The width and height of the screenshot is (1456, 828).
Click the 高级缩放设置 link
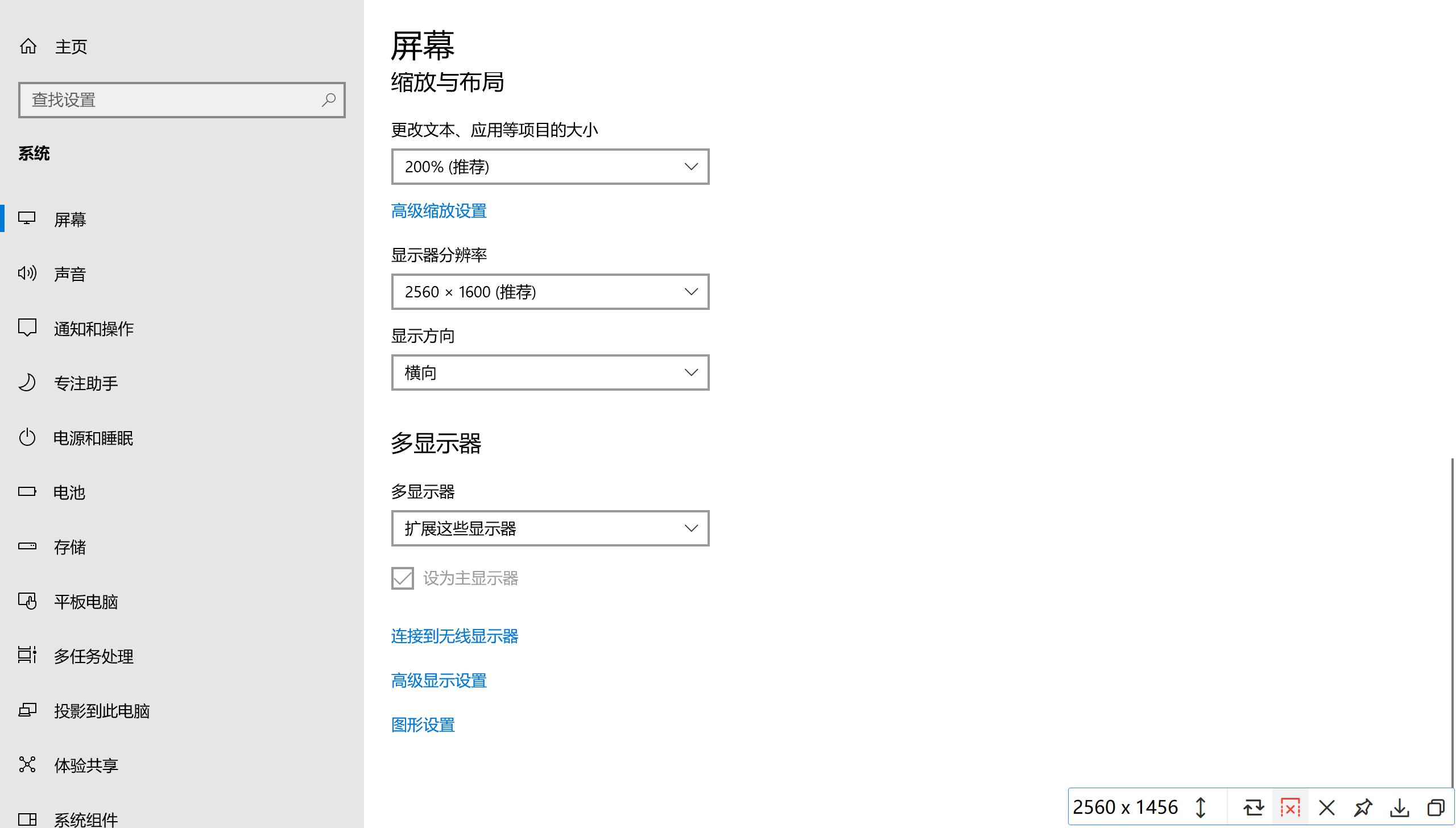(x=439, y=211)
